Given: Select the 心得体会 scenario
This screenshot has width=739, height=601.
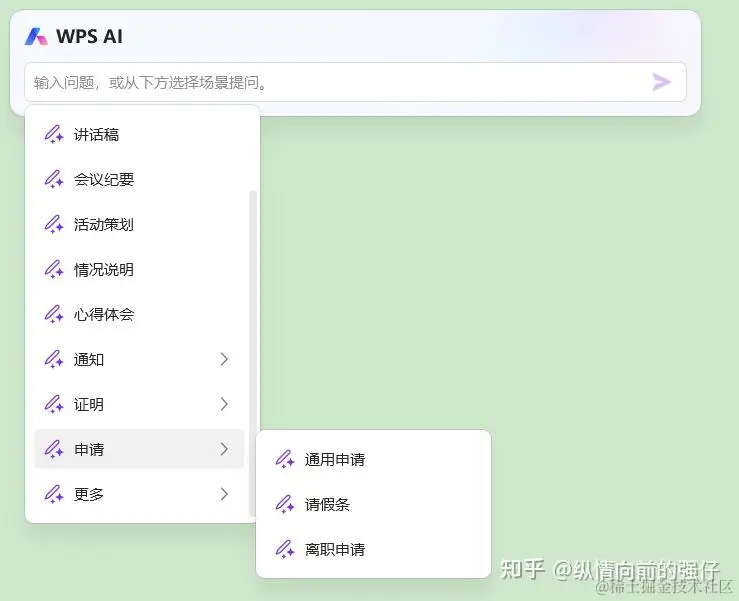Looking at the screenshot, I should [x=139, y=314].
